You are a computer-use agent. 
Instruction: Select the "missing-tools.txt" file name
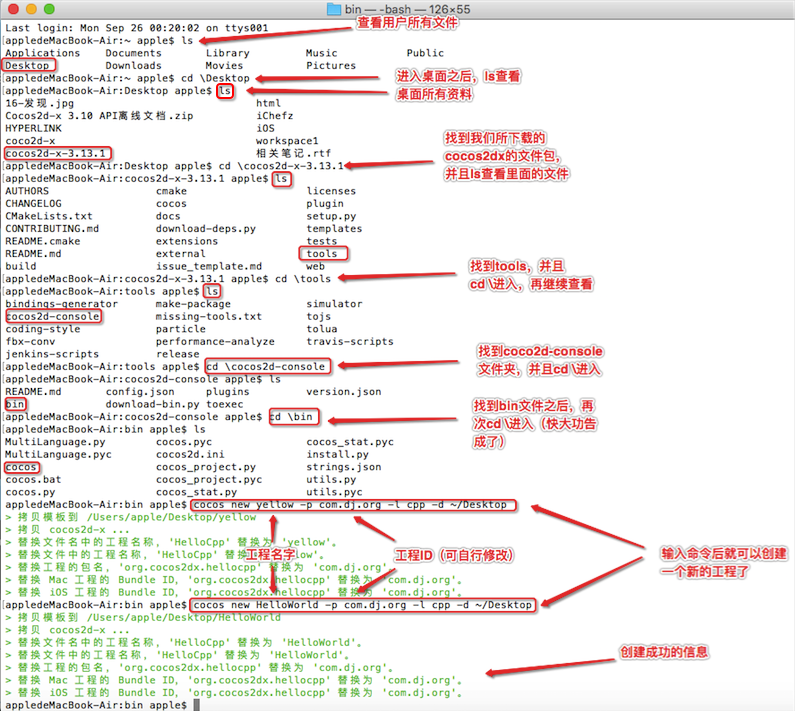209,316
